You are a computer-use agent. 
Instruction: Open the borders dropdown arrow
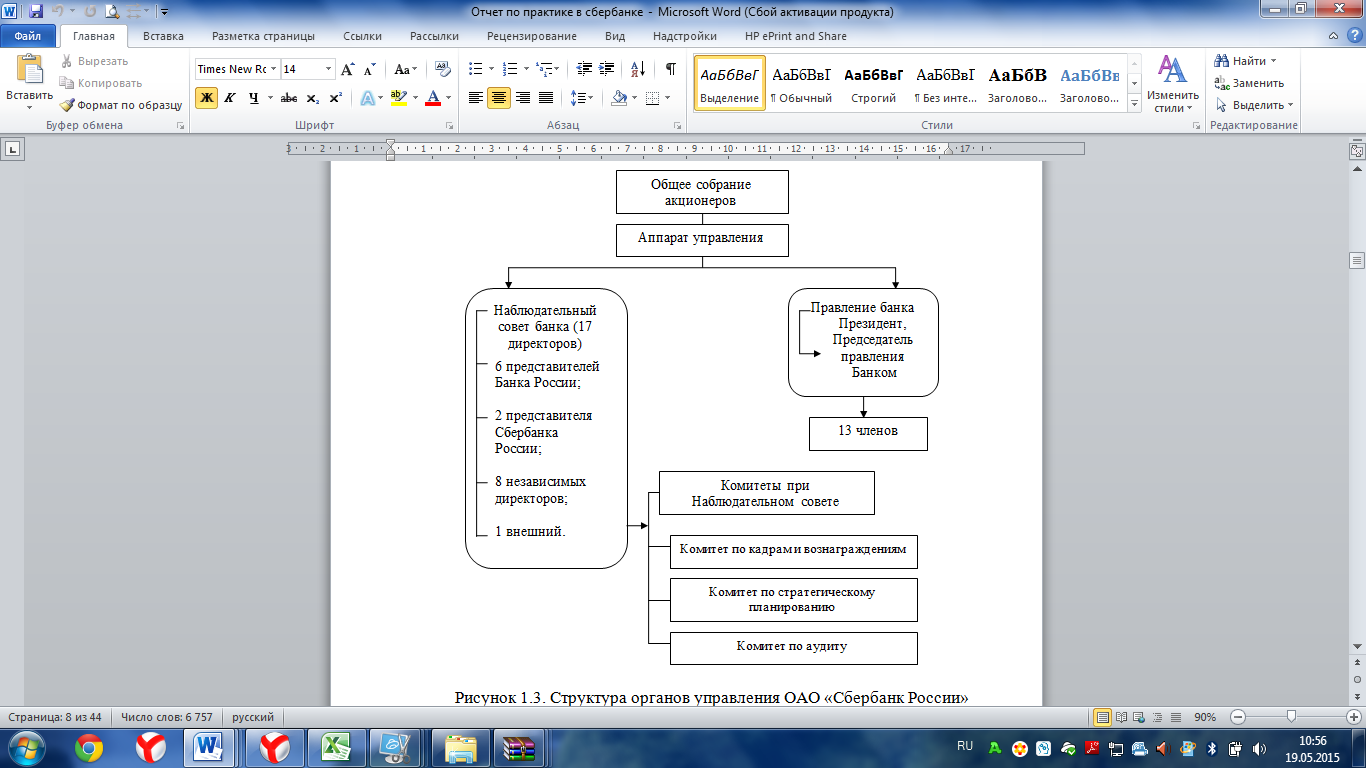coord(668,98)
